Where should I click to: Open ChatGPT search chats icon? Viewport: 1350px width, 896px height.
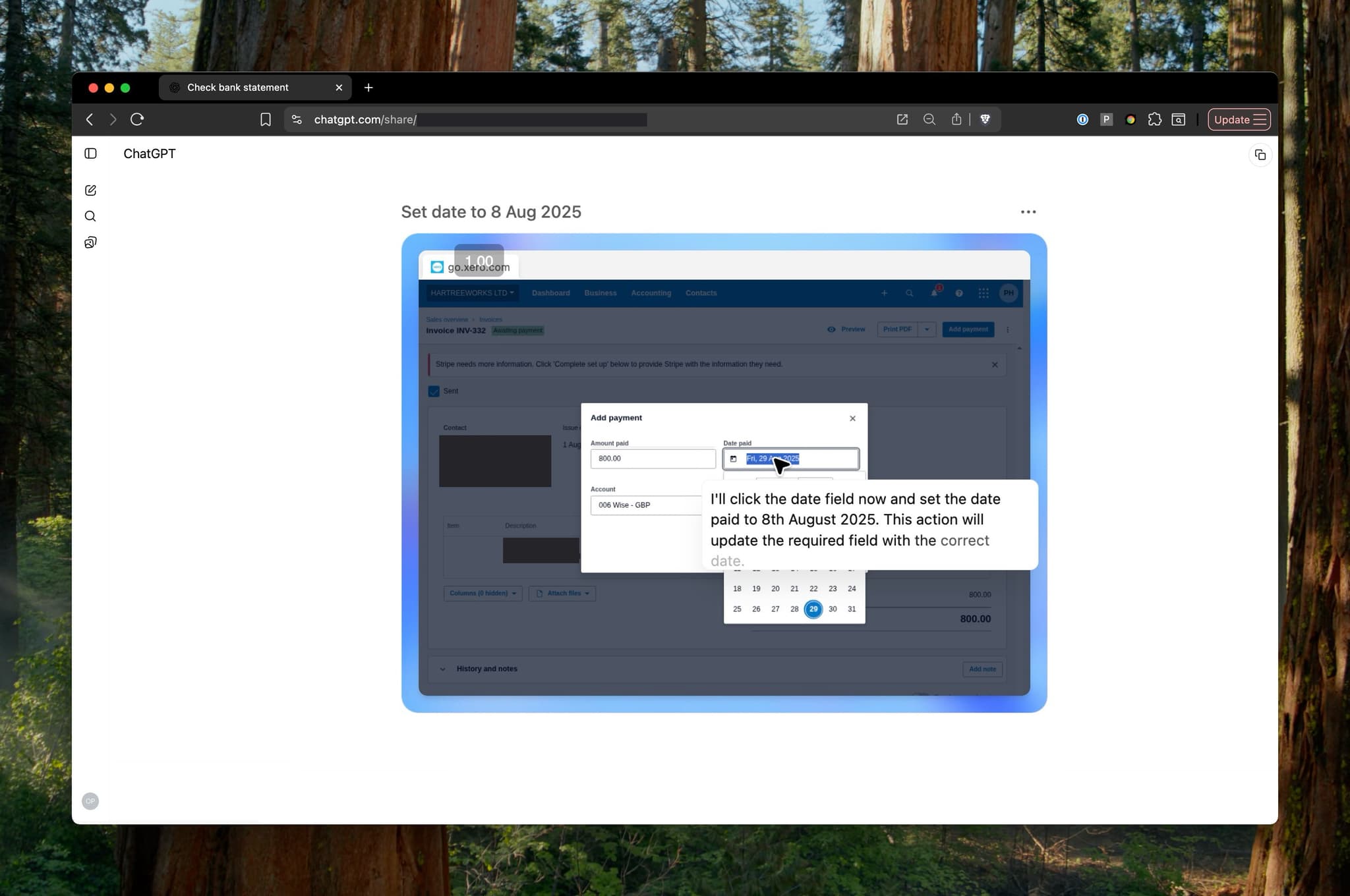coord(91,216)
